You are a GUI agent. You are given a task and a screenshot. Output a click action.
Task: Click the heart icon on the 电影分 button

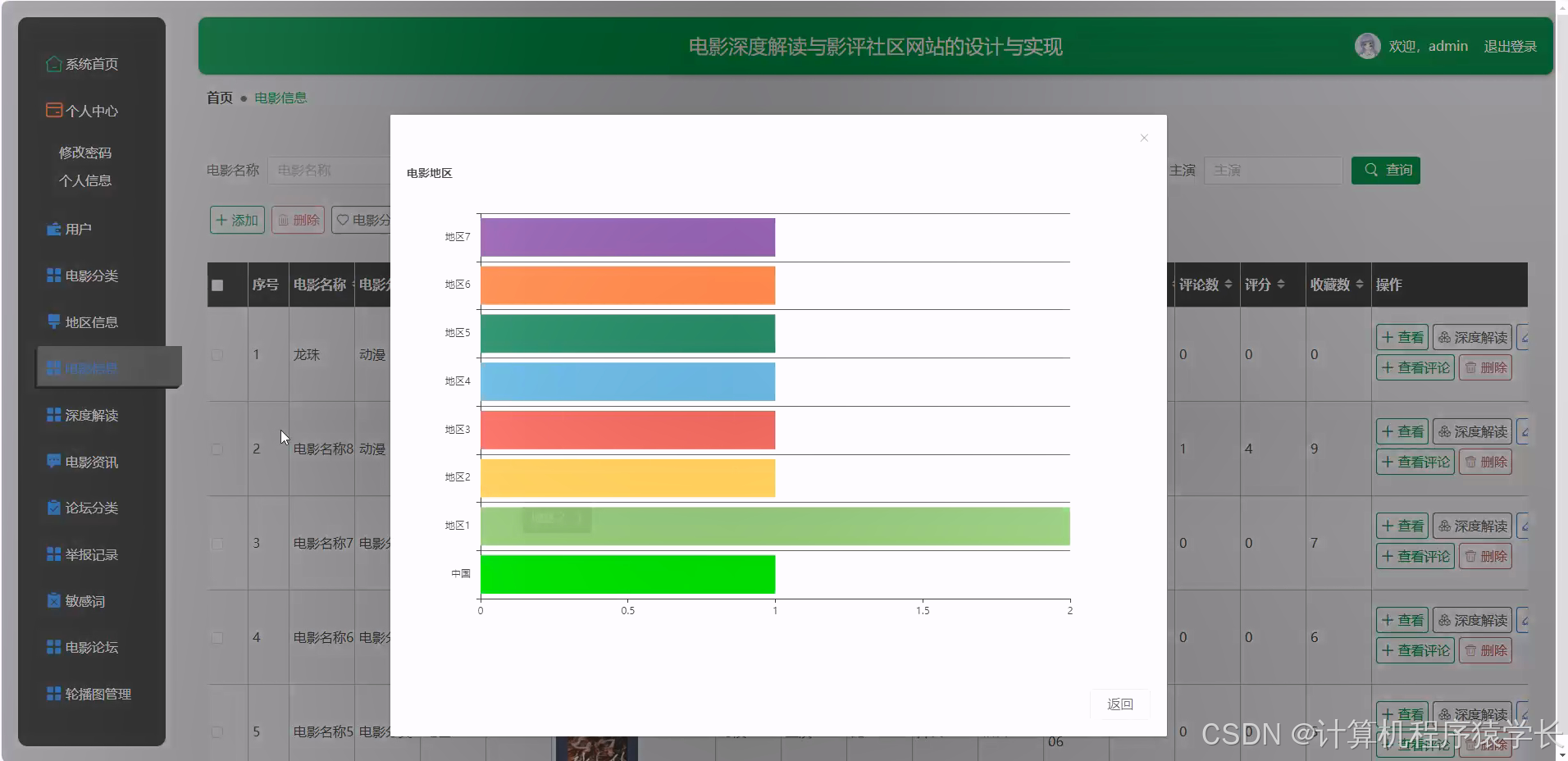(342, 220)
